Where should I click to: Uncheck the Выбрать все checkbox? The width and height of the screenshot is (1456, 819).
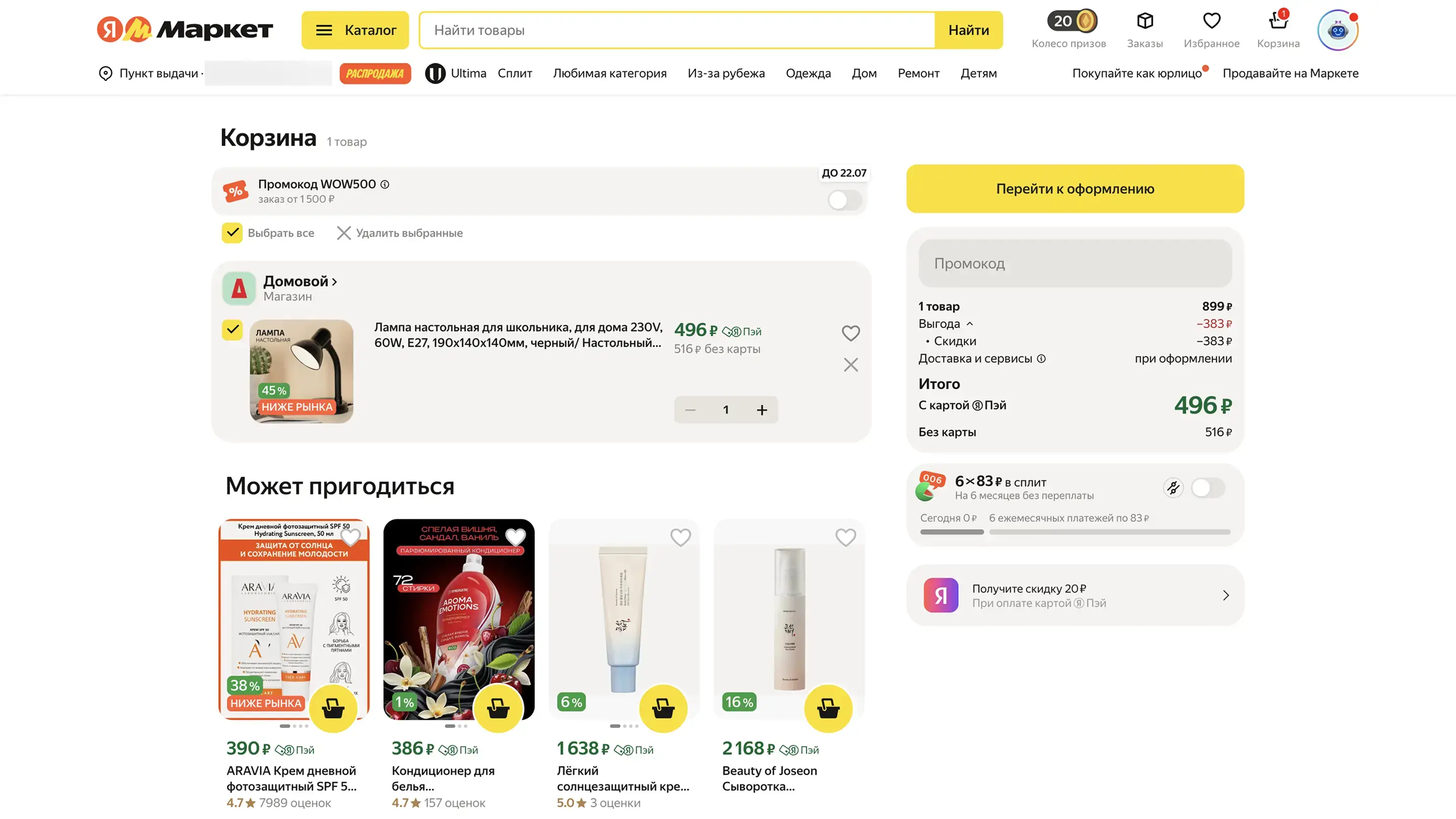[233, 233]
